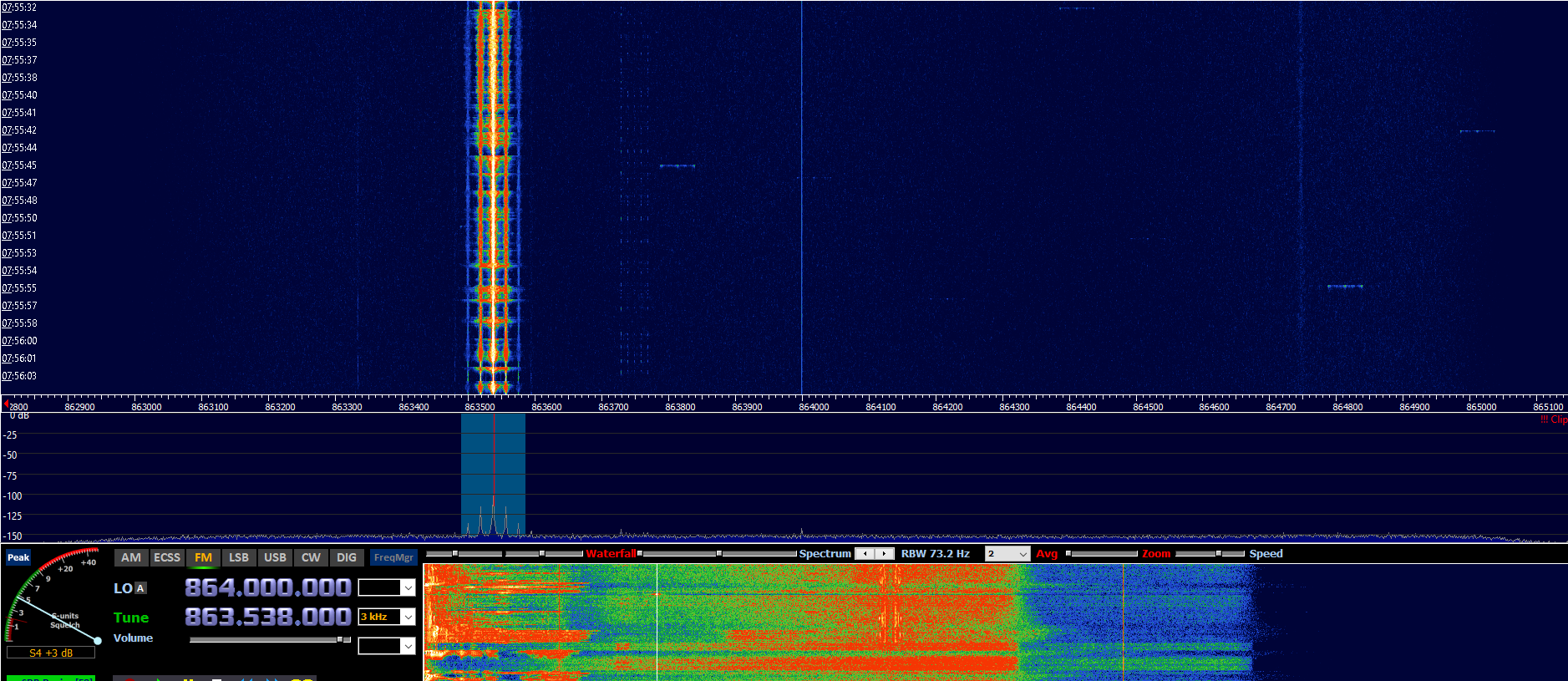Screen dimensions: 1568x681
Task: Select the ECSS demodulation mode
Action: click(x=167, y=557)
